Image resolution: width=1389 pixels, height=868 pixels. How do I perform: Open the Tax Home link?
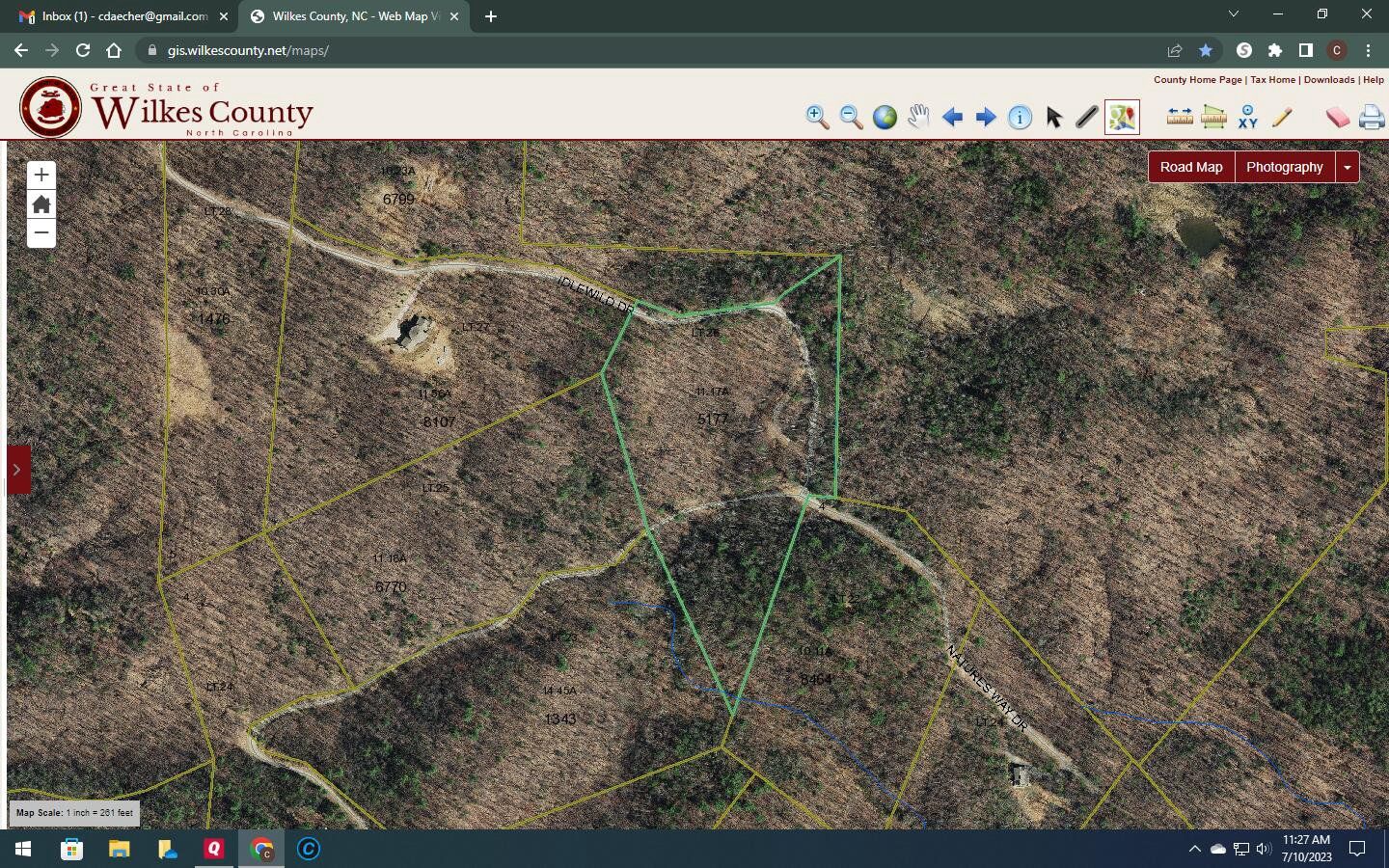tap(1272, 80)
